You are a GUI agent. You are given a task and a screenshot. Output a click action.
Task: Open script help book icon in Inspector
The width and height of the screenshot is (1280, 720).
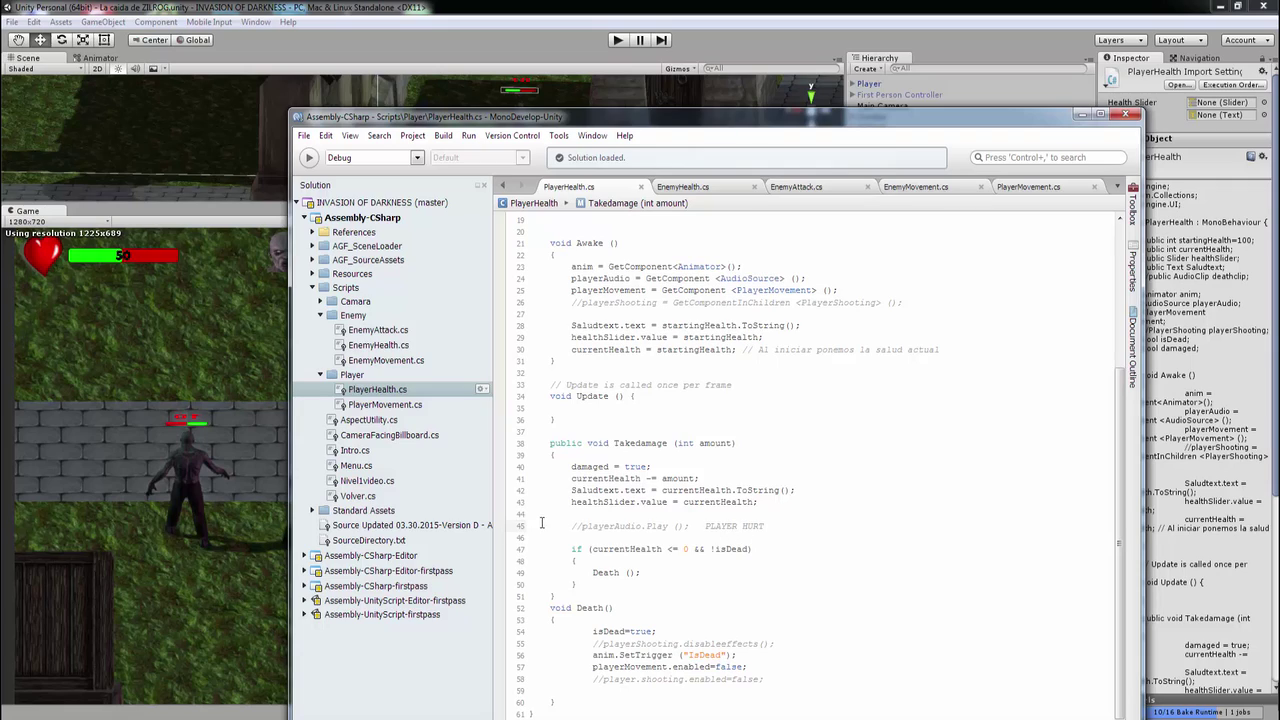coord(1251,157)
